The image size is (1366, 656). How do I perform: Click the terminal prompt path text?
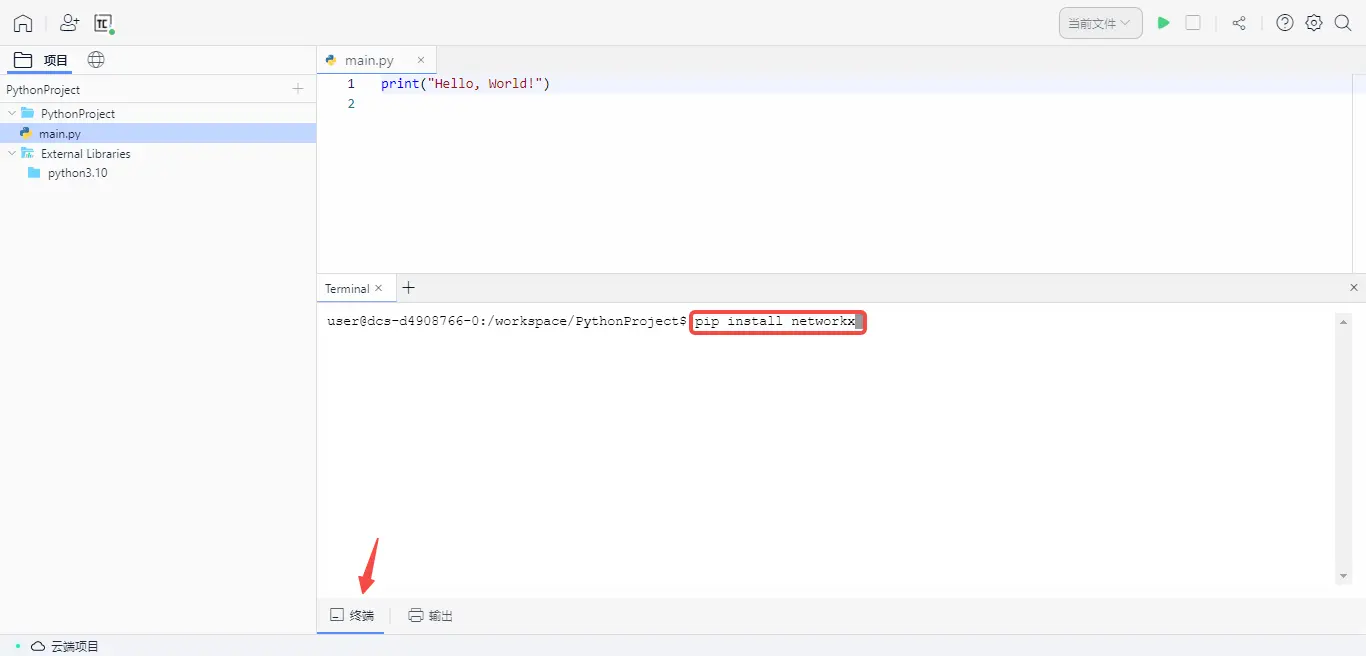tap(507, 321)
